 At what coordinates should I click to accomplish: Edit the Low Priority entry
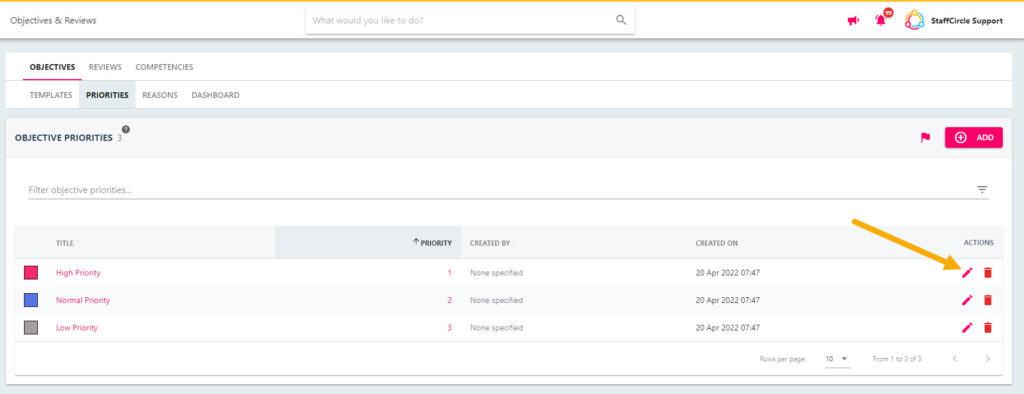(967, 327)
